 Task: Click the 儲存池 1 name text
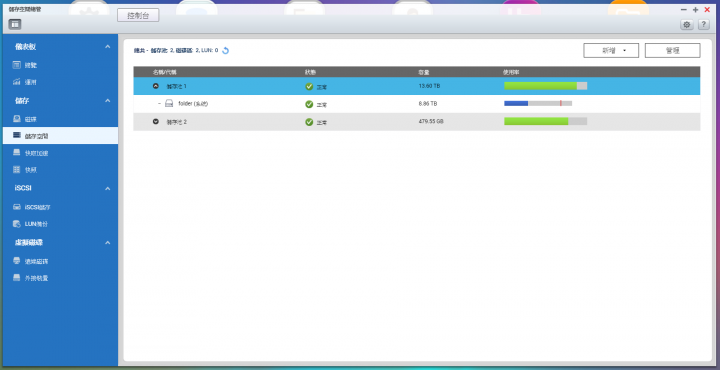point(176,86)
